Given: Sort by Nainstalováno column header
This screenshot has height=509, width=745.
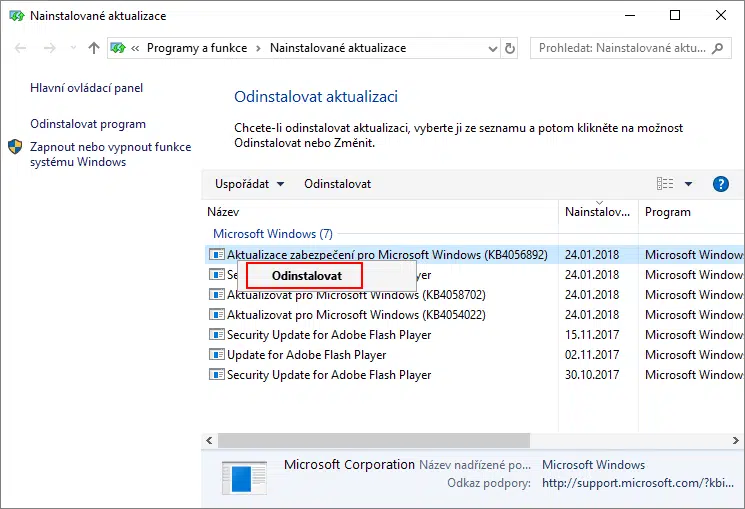Looking at the screenshot, I should [x=598, y=212].
